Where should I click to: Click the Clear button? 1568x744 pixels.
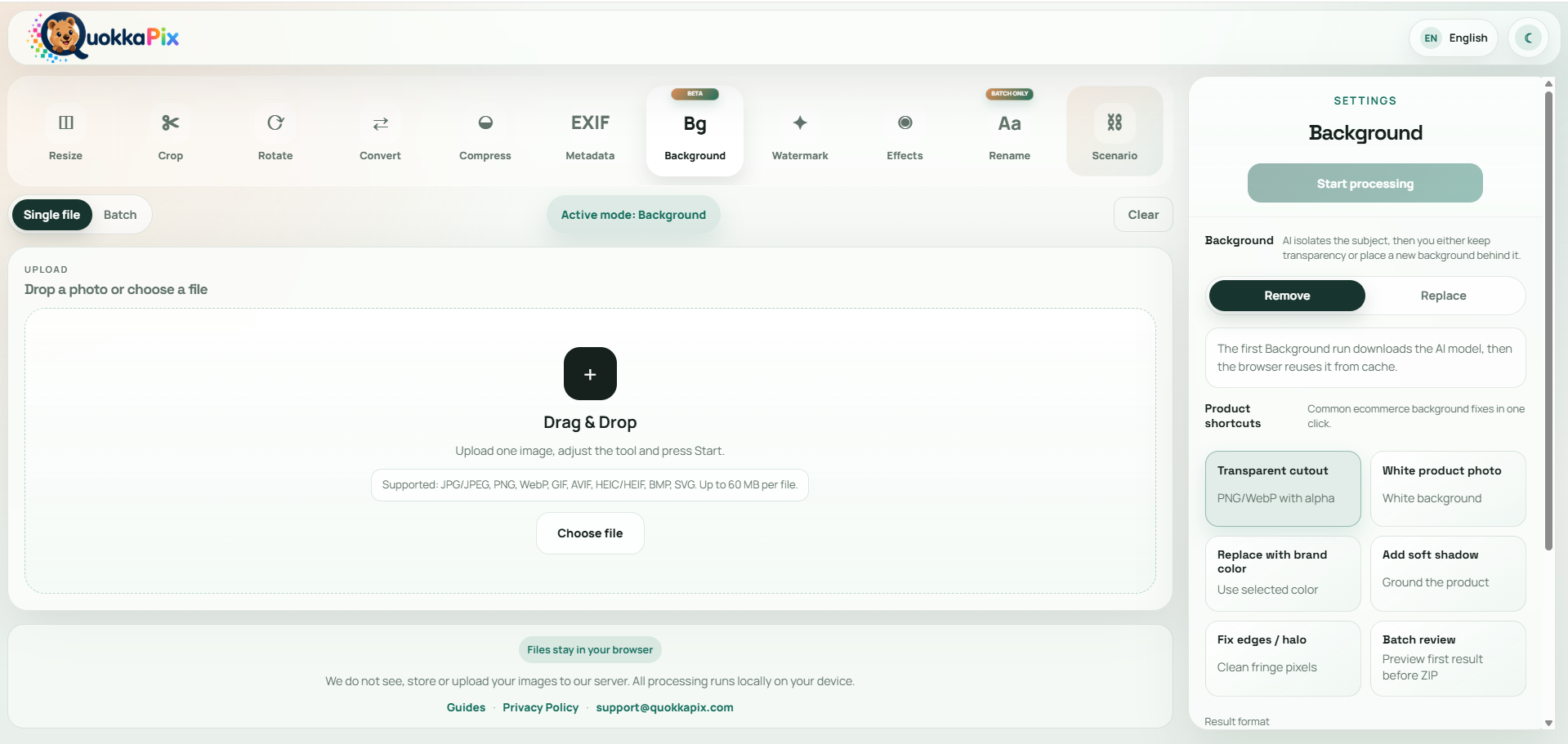click(x=1143, y=215)
